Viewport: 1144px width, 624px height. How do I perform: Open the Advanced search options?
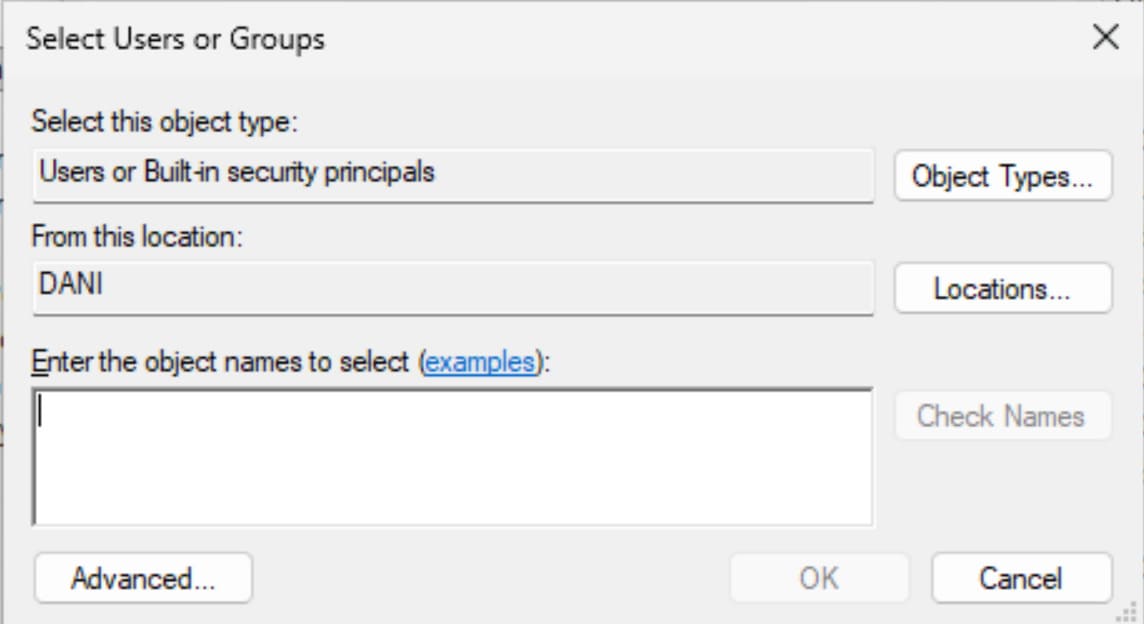[143, 579]
